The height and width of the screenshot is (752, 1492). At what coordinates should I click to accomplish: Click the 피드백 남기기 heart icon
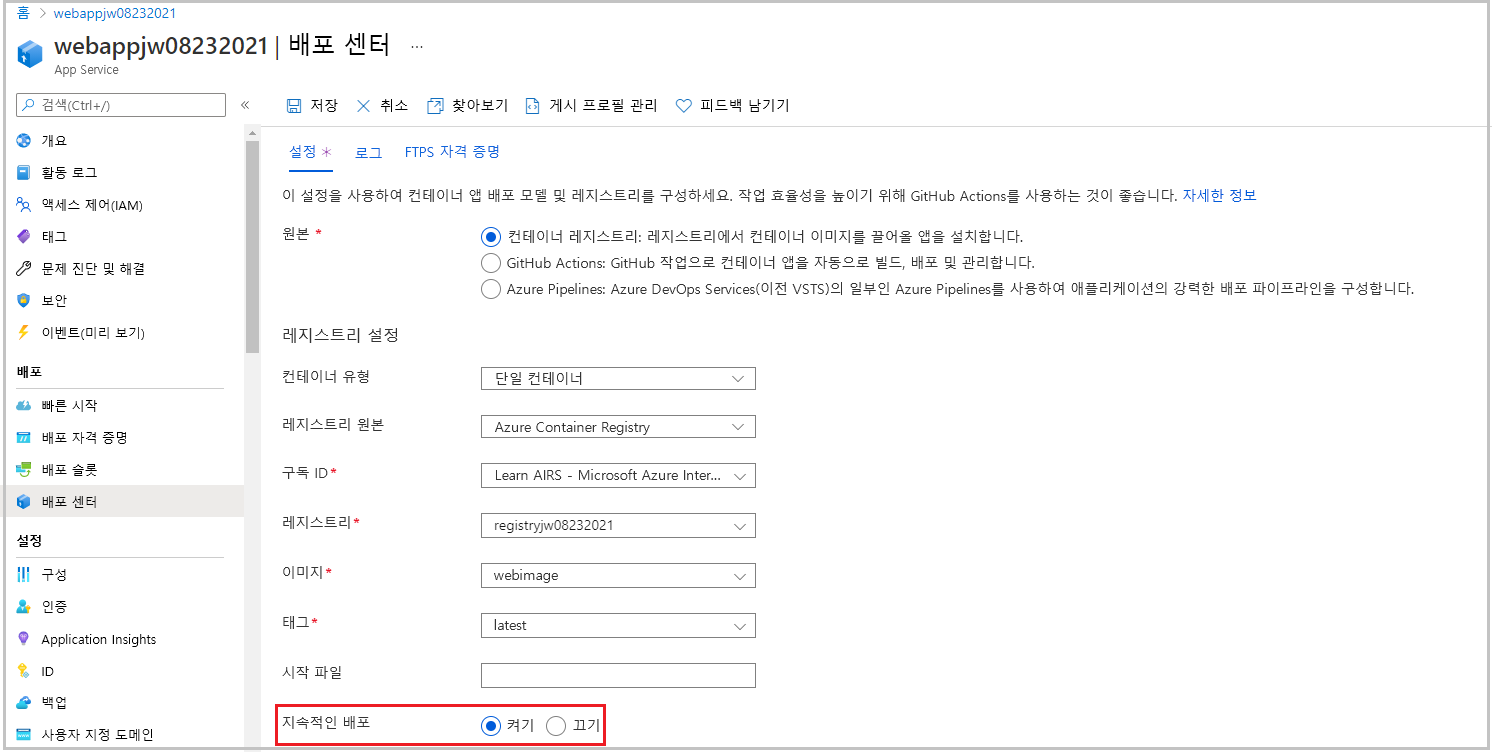pos(684,106)
